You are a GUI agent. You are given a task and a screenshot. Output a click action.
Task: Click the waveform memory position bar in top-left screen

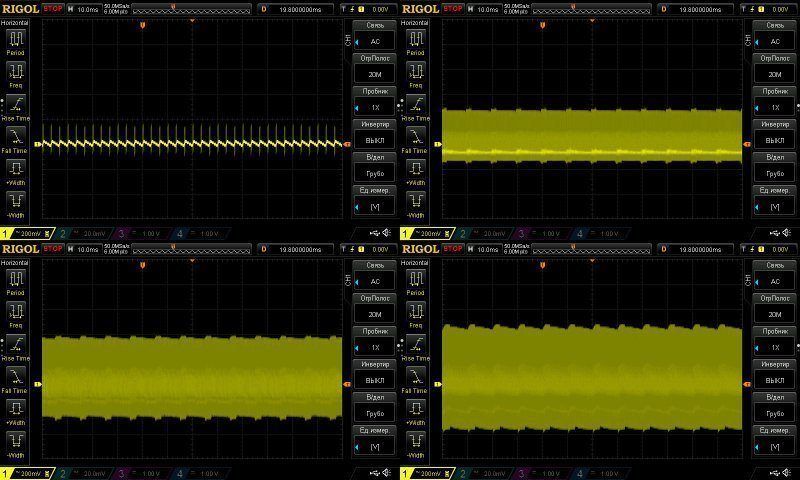point(192,9)
